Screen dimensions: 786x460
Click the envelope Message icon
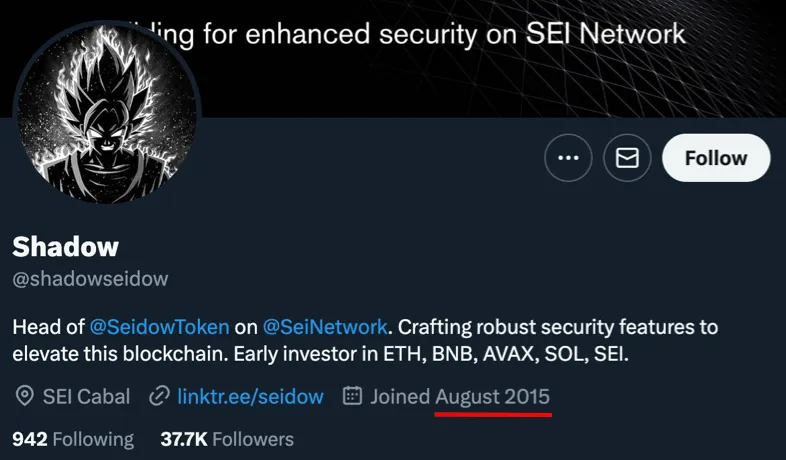pyautogui.click(x=627, y=158)
